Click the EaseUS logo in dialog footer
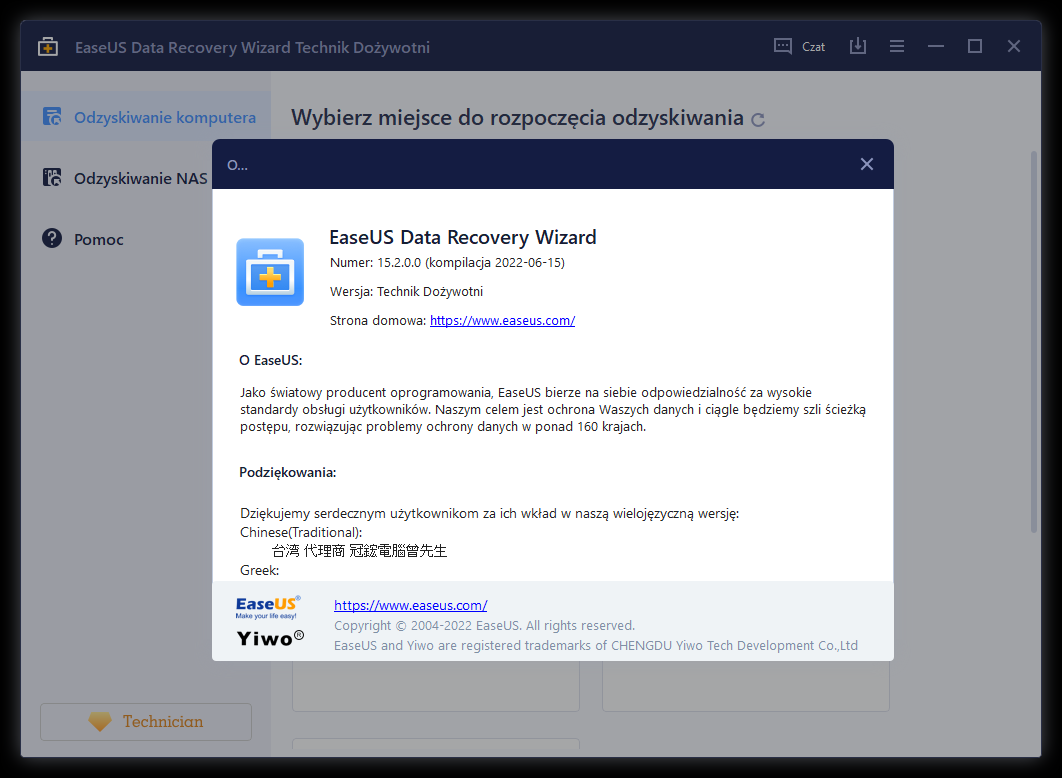1062x778 pixels. click(x=268, y=607)
